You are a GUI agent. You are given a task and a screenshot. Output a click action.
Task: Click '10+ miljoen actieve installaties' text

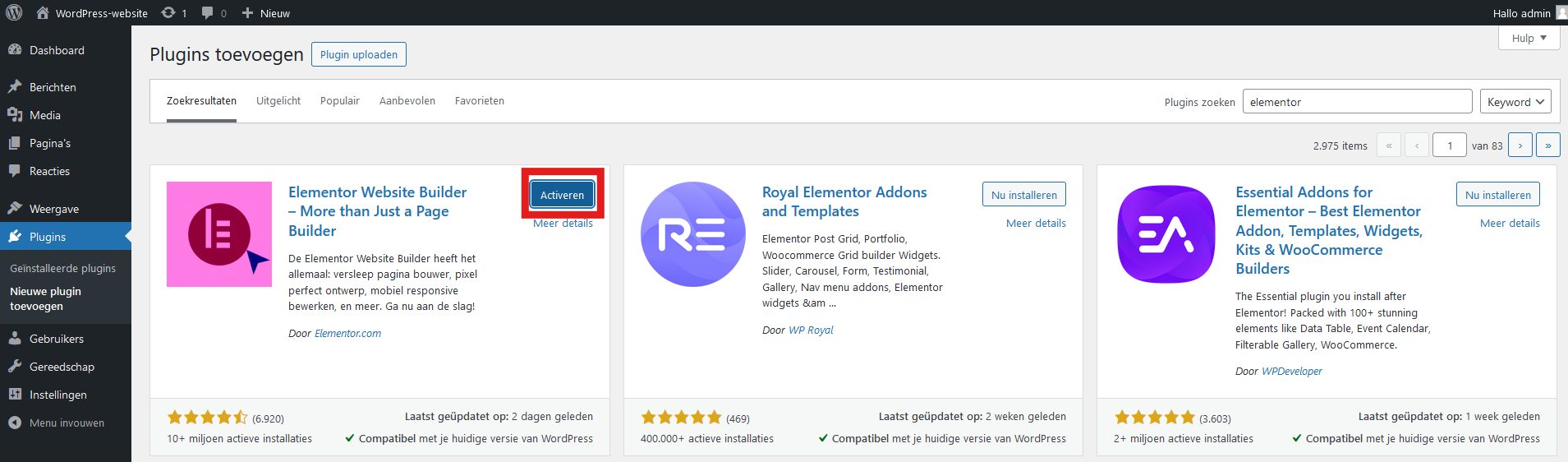coord(240,439)
